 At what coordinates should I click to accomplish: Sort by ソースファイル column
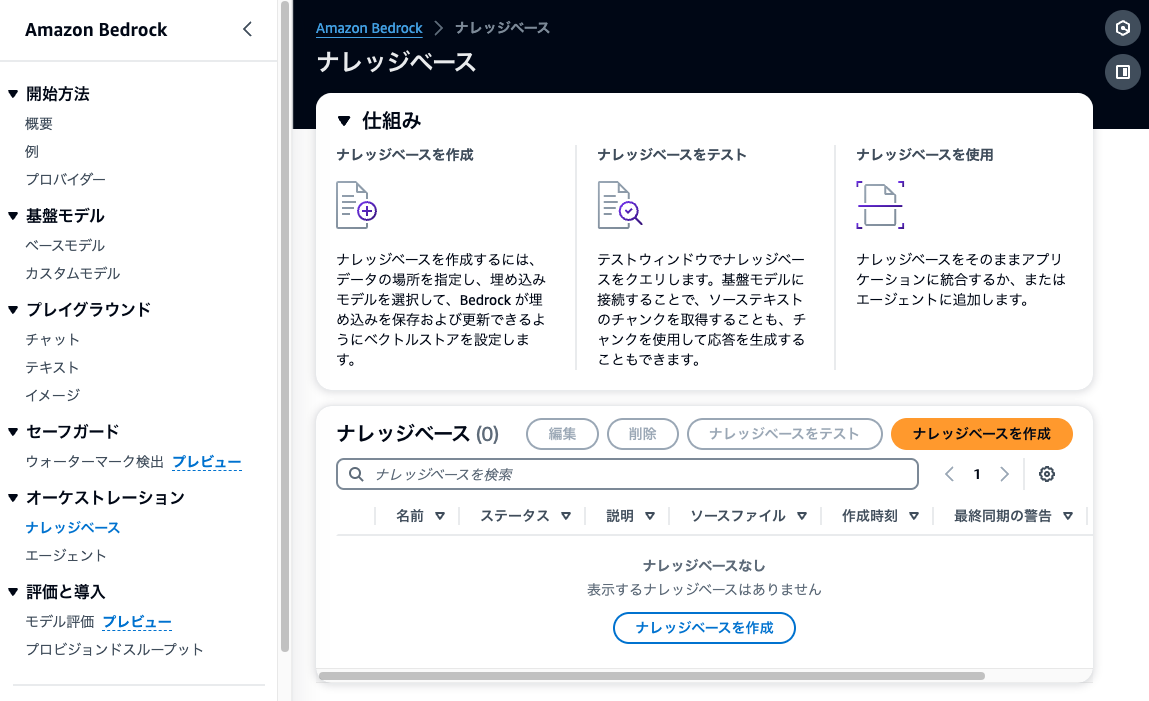point(802,516)
